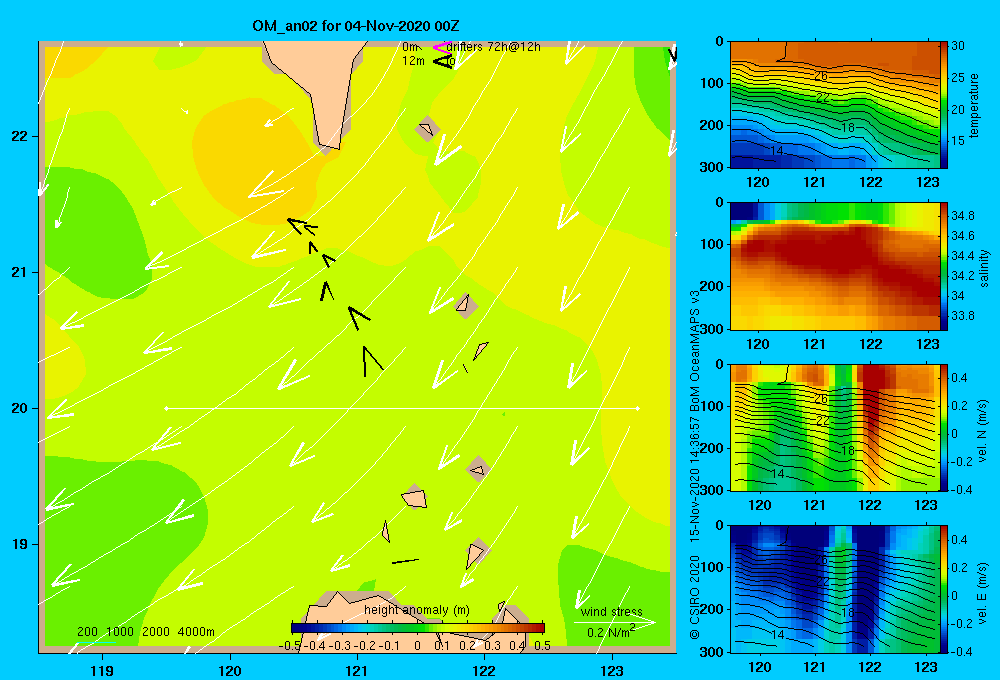1000x680 pixels.
Task: Click longitude label 121 on main map
Action: coord(357,670)
